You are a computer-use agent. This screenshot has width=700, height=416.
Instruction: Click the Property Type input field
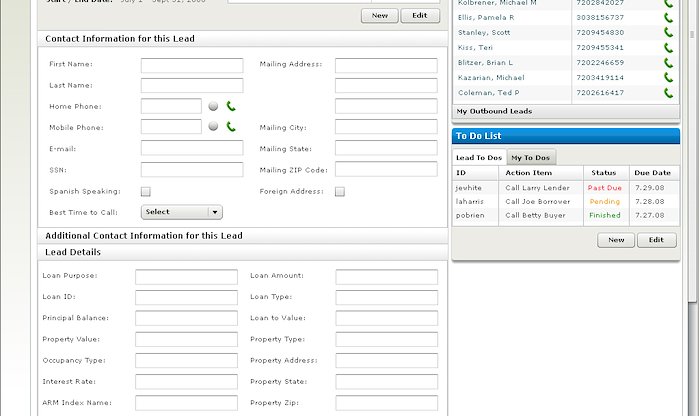pyautogui.click(x=387, y=339)
